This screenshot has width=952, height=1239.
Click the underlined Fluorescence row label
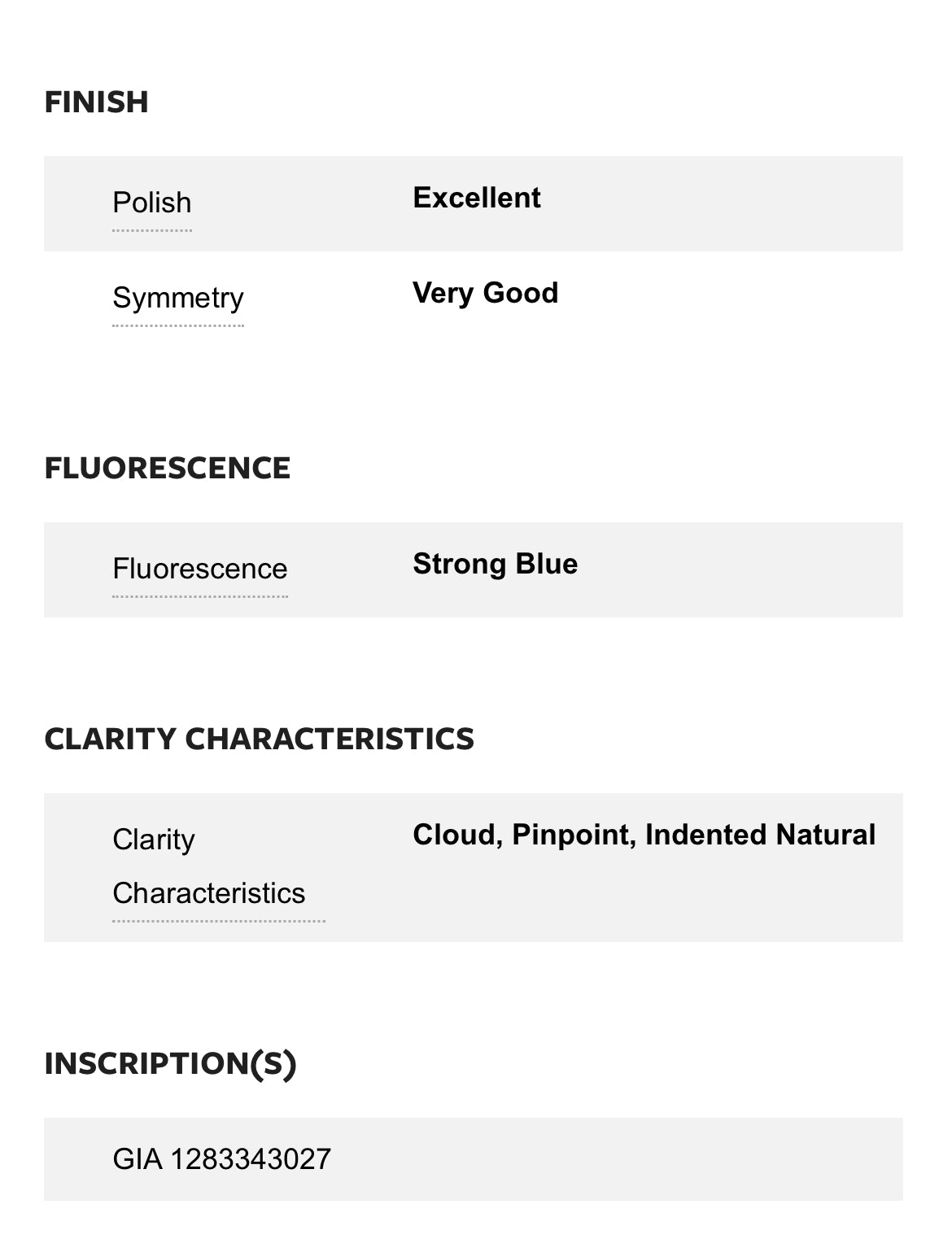coord(199,569)
